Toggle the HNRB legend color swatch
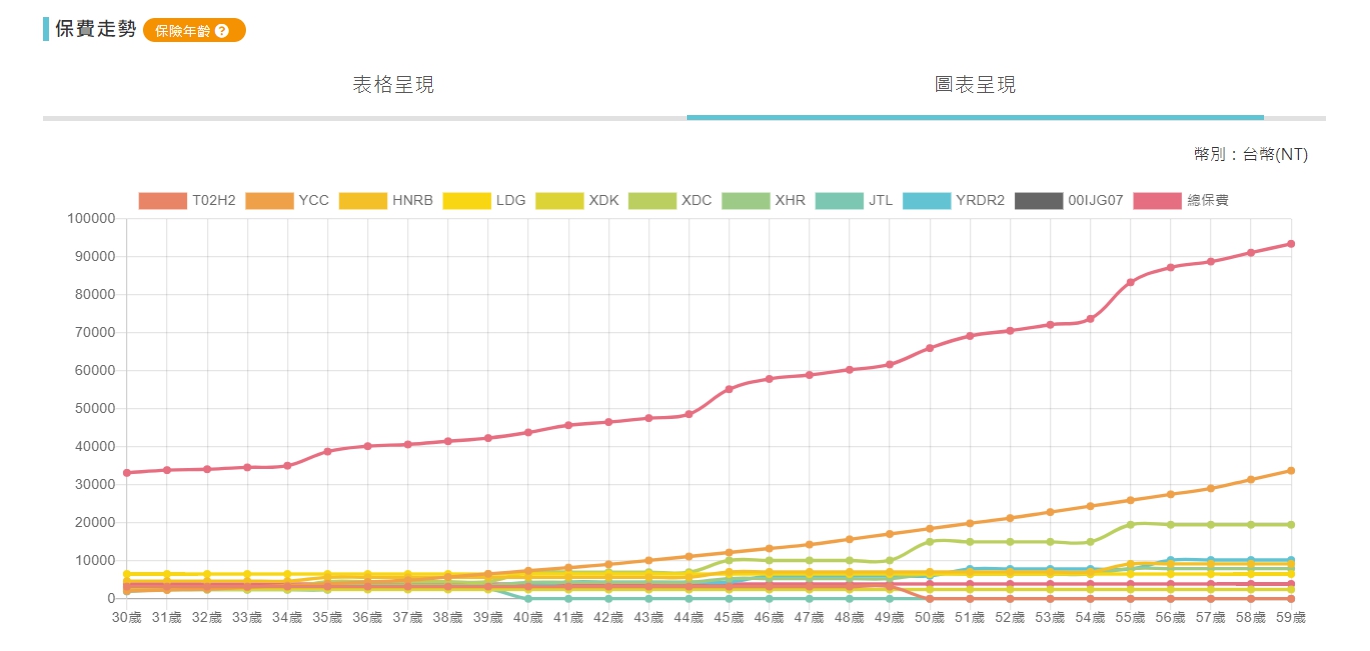This screenshot has width=1370, height=651. (x=362, y=201)
